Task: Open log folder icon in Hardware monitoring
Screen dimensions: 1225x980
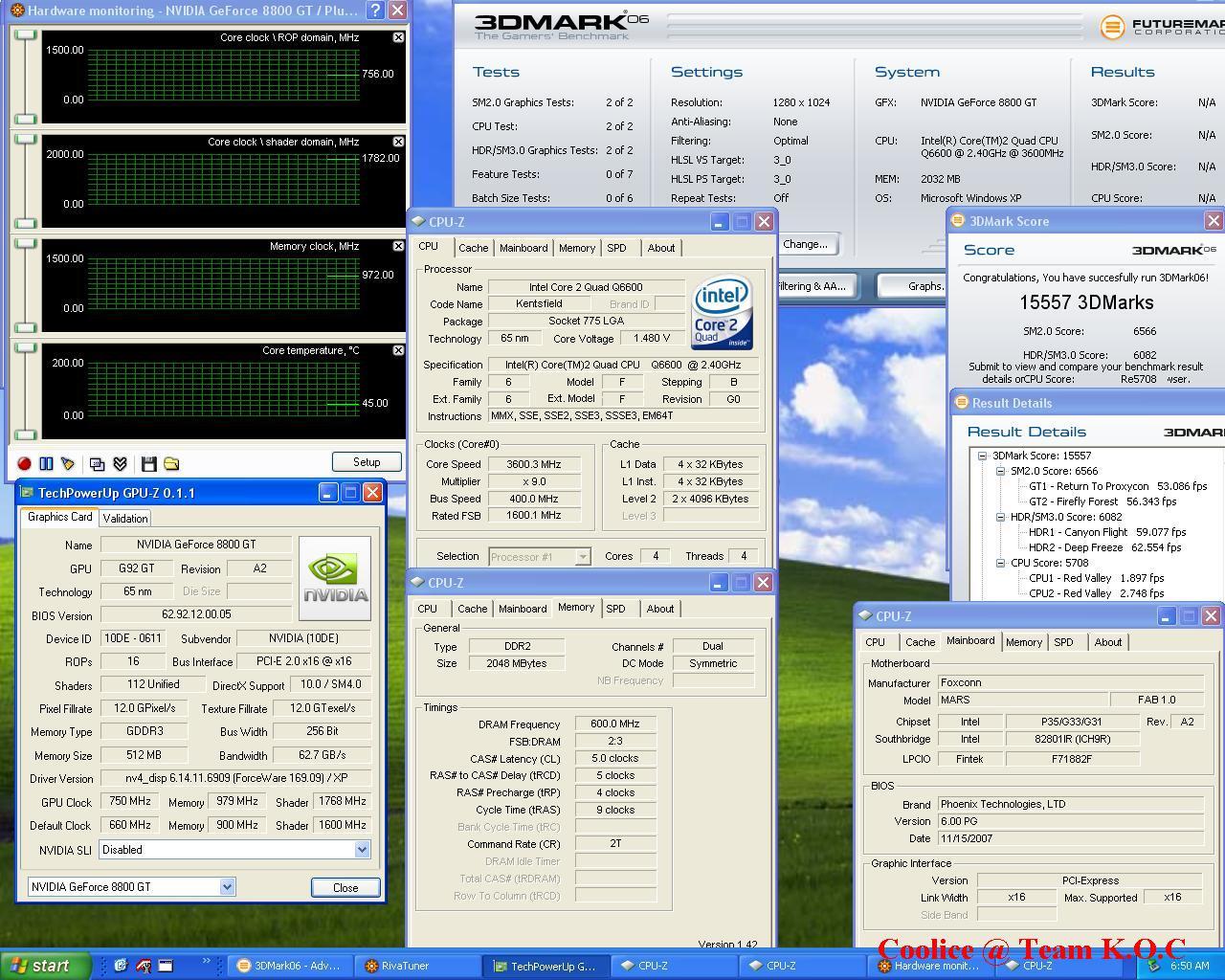Action: [x=171, y=463]
